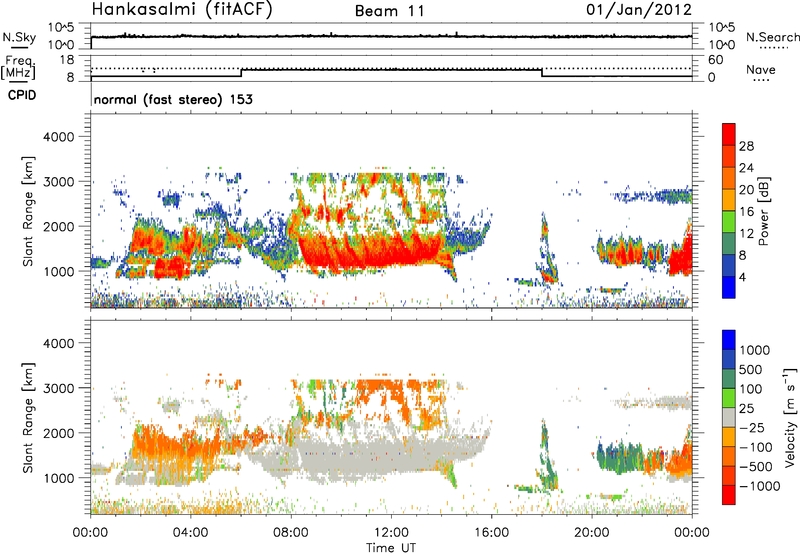The height and width of the screenshot is (554, 800).
Task: Click the 'Power [dB]' colorbar label
Action: [x=763, y=211]
